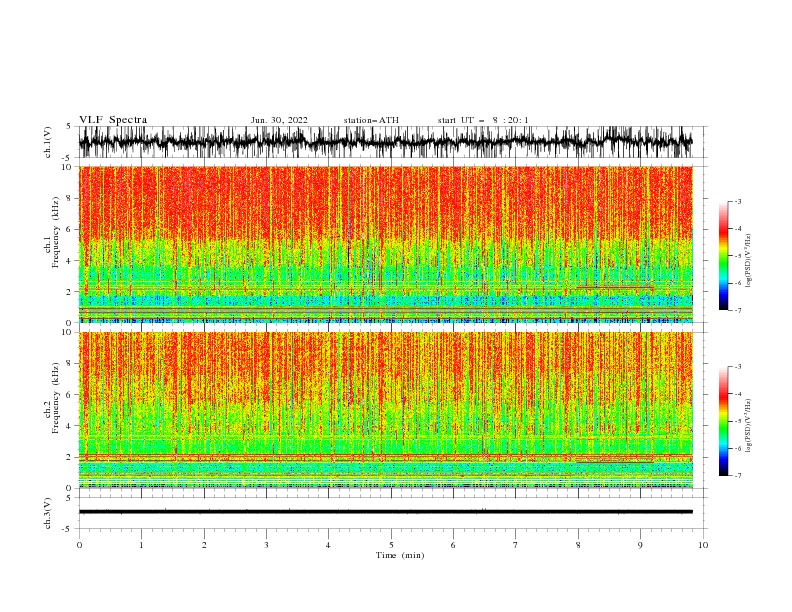The width and height of the screenshot is (792, 612).
Task: Click the ch.2 spectrogram color bar
Action: (x=724, y=421)
